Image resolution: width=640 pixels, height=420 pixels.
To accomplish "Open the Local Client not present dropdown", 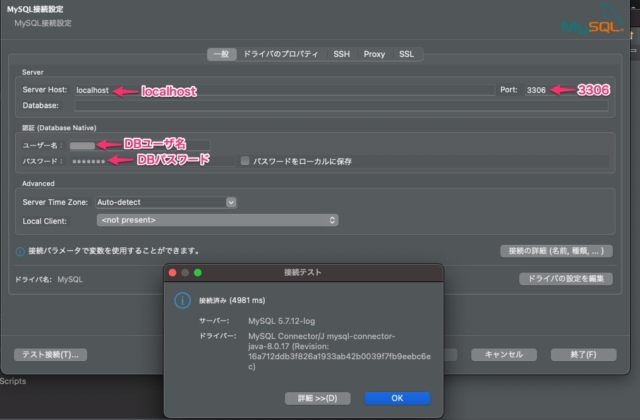I will pos(217,220).
